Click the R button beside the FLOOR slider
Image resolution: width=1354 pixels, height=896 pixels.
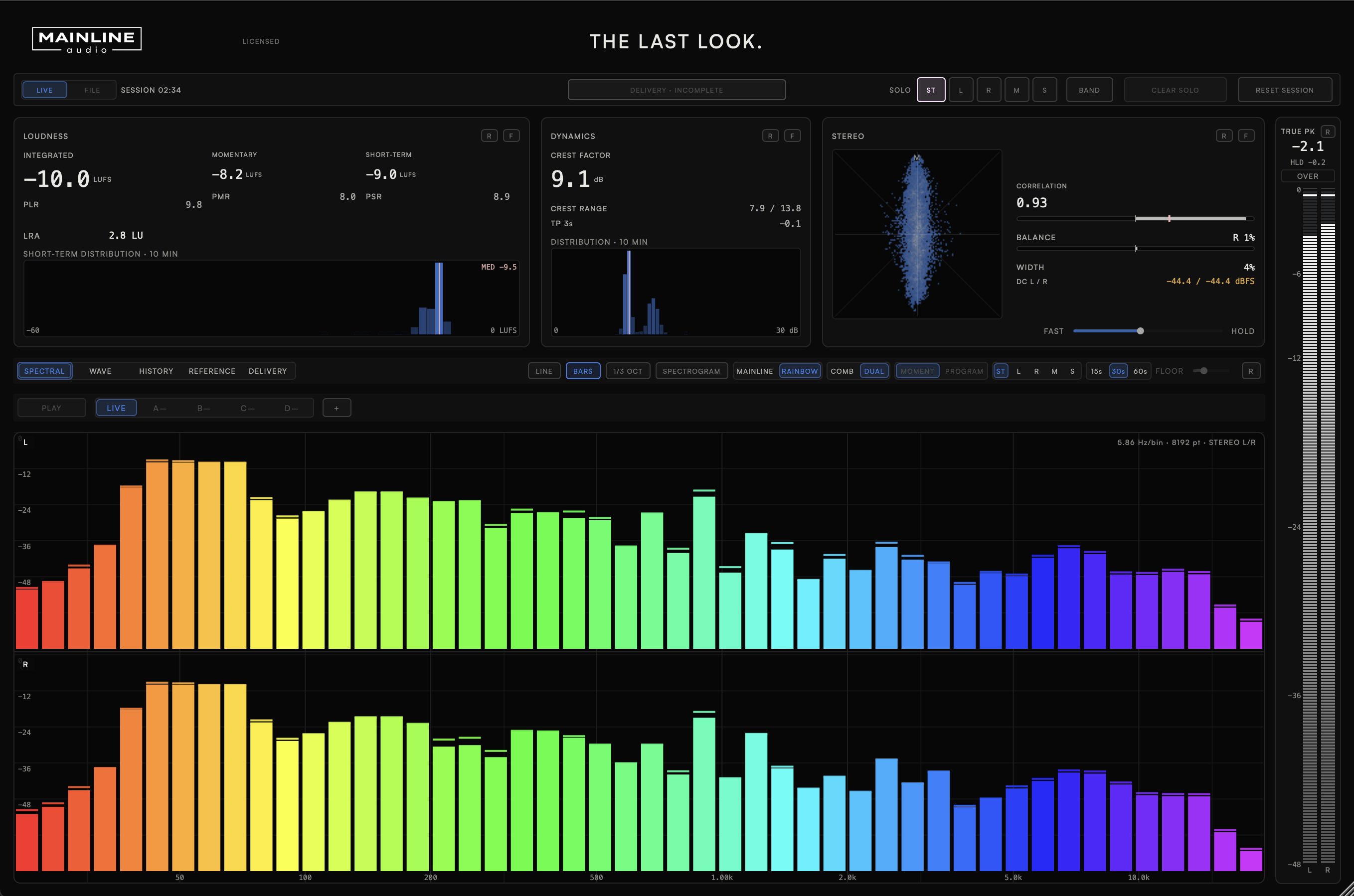(x=1250, y=371)
